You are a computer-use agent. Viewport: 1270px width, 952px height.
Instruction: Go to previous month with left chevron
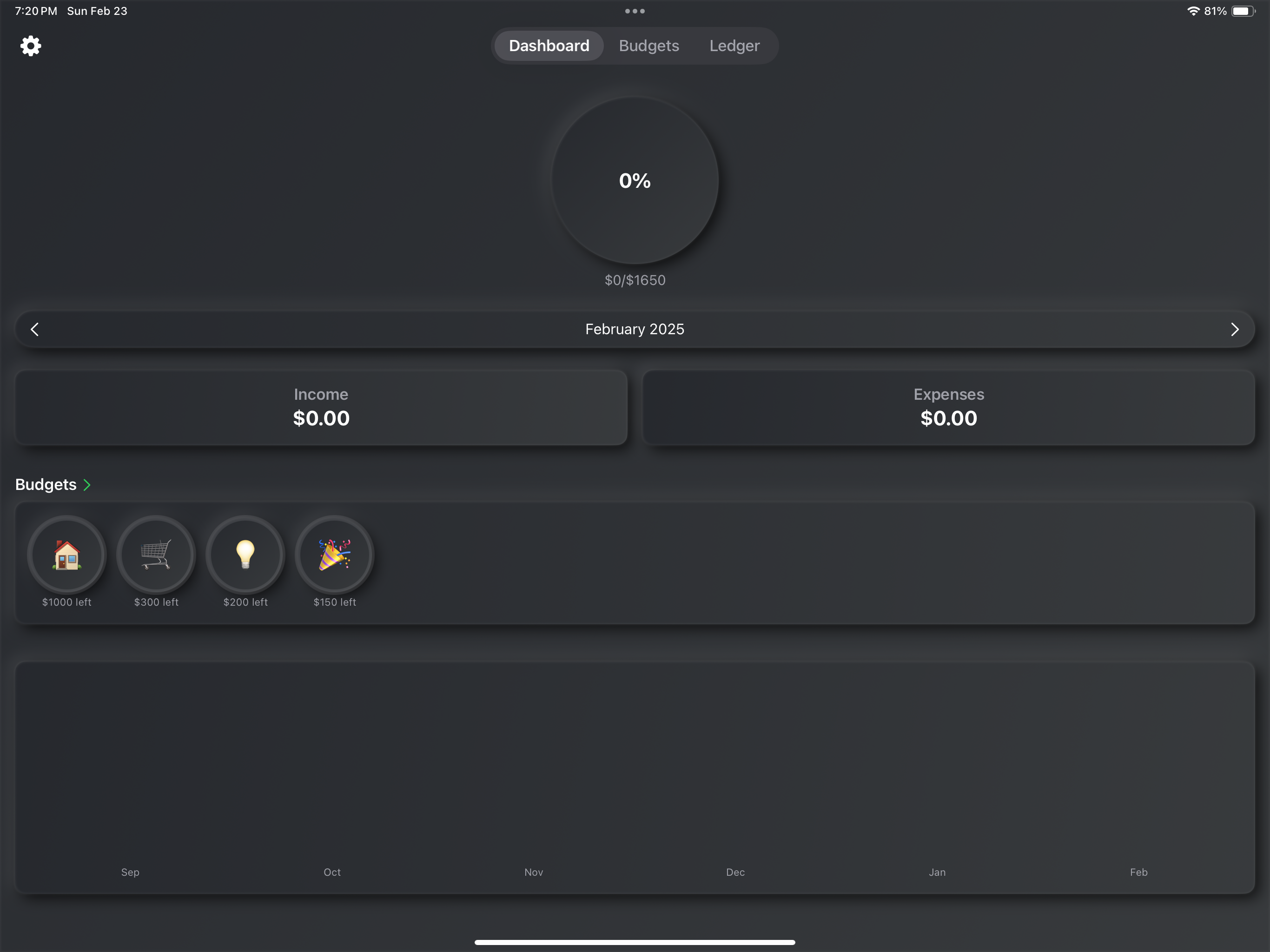pyautogui.click(x=35, y=330)
